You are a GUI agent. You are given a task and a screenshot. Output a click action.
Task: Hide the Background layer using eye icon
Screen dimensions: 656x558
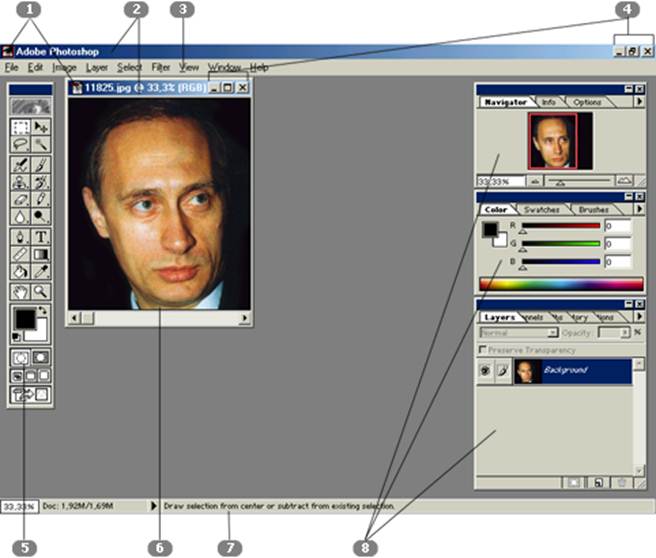(x=486, y=371)
